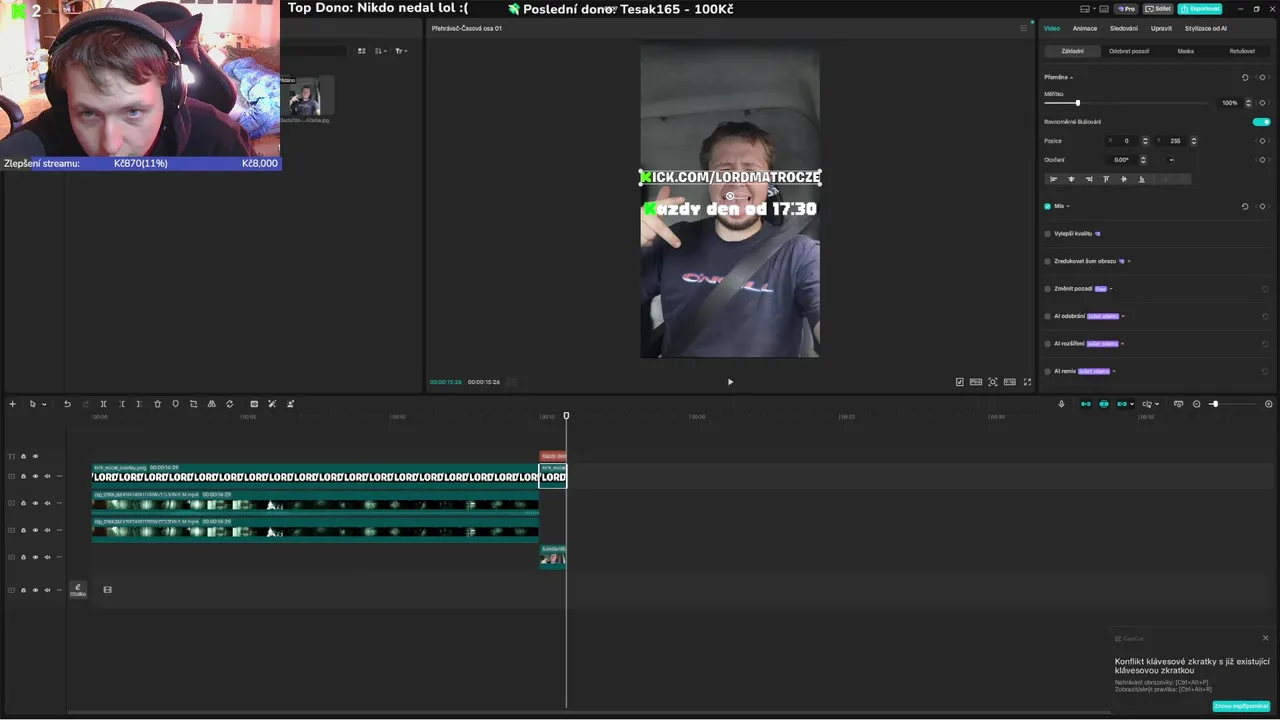Click the Sdílet button
Viewport: 1280px width, 720px height.
point(1159,8)
